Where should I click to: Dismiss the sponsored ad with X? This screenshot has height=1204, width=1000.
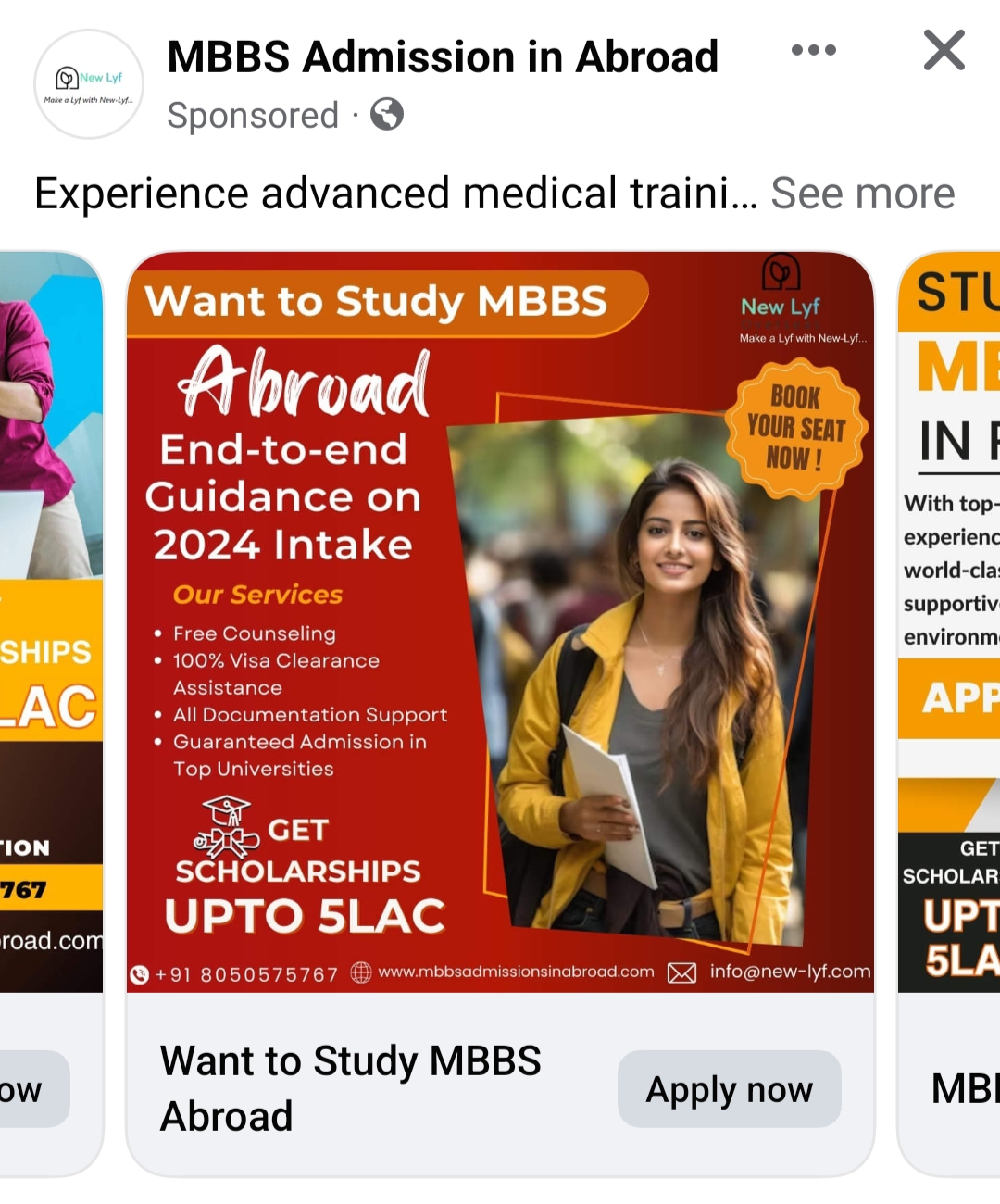944,50
